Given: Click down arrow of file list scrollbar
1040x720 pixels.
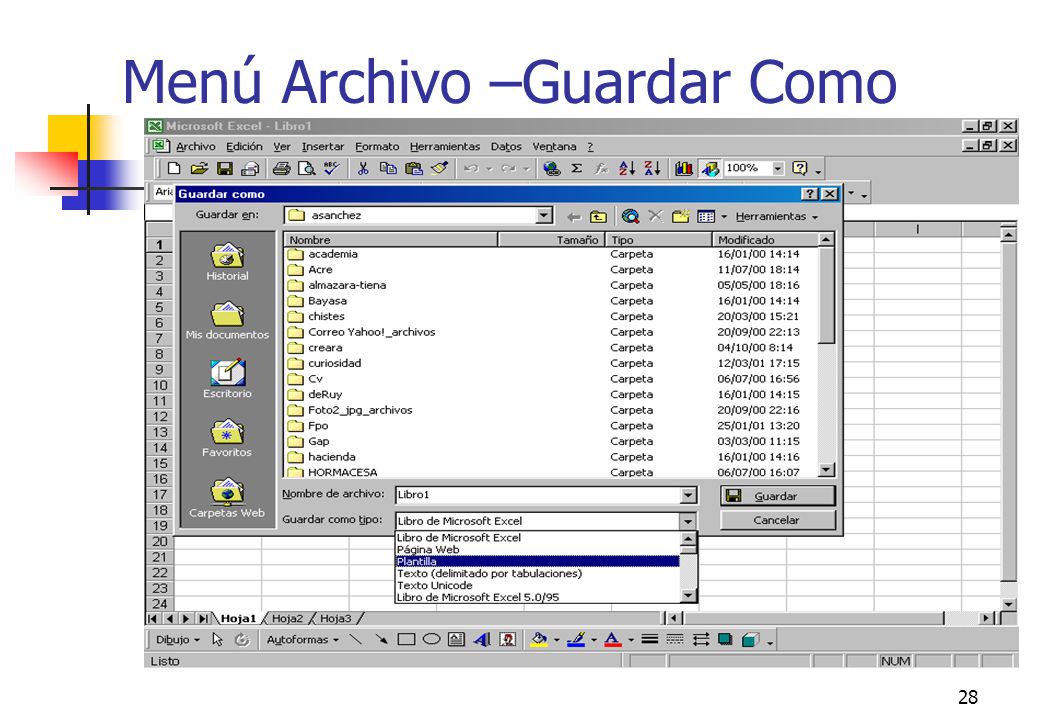Looking at the screenshot, I should (x=826, y=470).
